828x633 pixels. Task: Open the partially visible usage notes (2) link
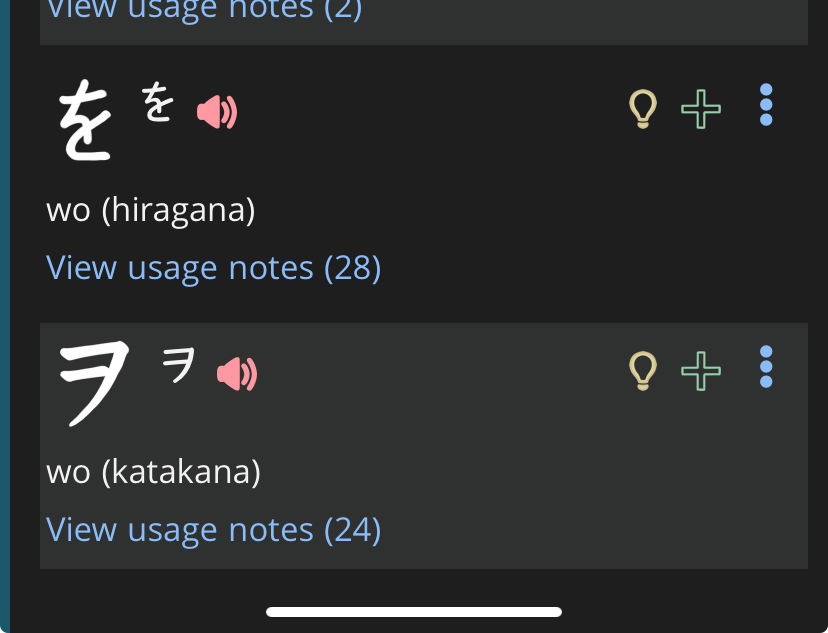[x=205, y=10]
